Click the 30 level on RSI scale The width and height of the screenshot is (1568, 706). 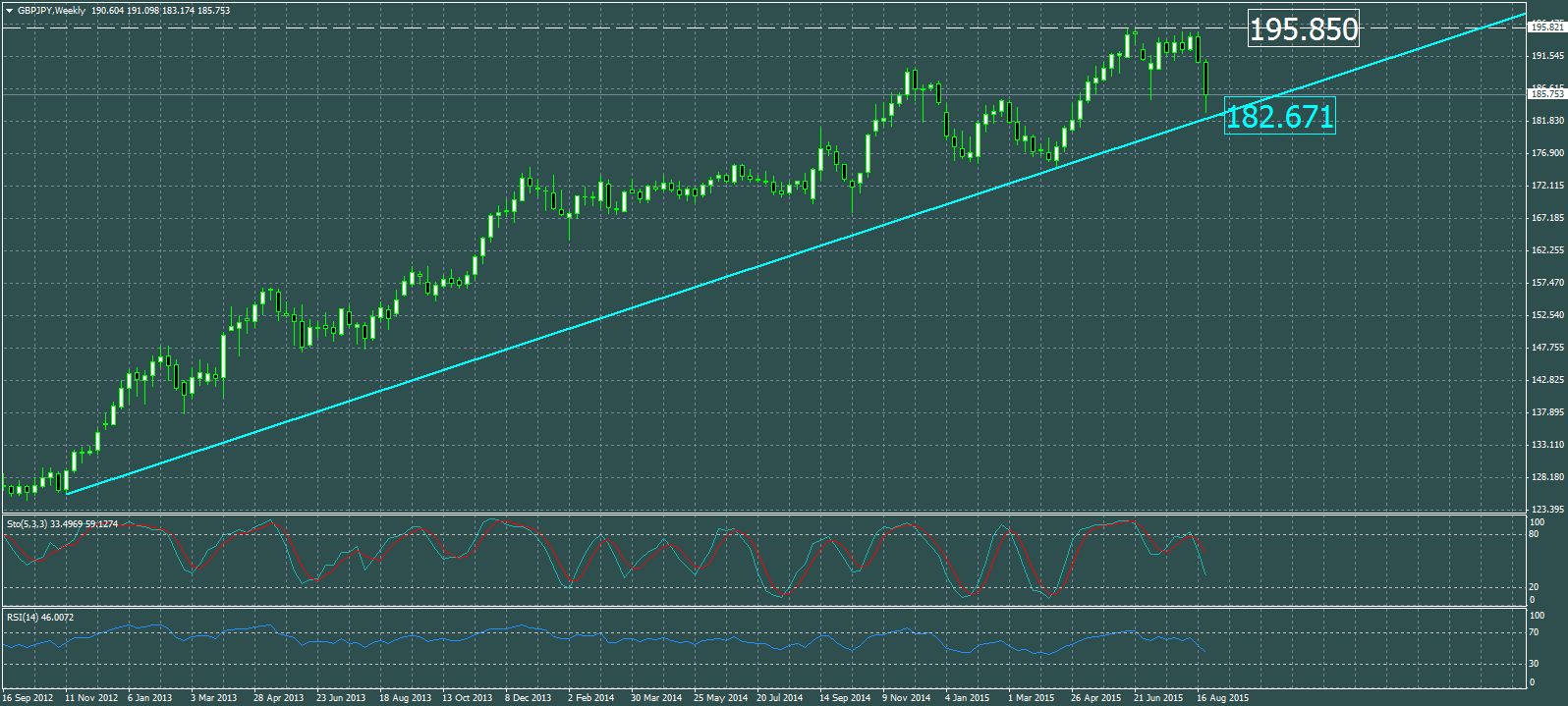(1534, 665)
